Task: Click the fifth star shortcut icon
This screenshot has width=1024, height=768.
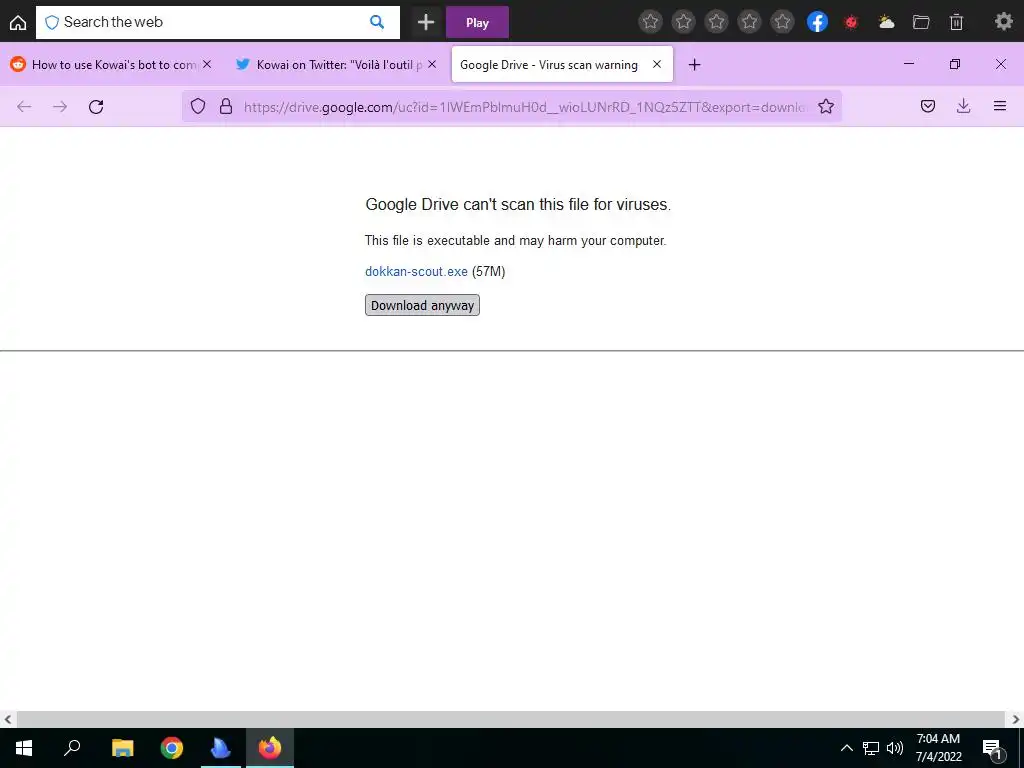Action: (782, 22)
